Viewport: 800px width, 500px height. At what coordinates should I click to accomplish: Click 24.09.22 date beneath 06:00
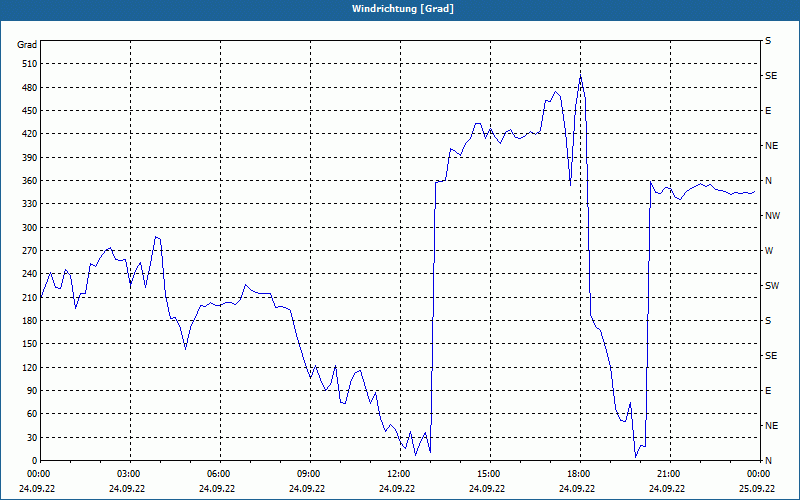[217, 489]
